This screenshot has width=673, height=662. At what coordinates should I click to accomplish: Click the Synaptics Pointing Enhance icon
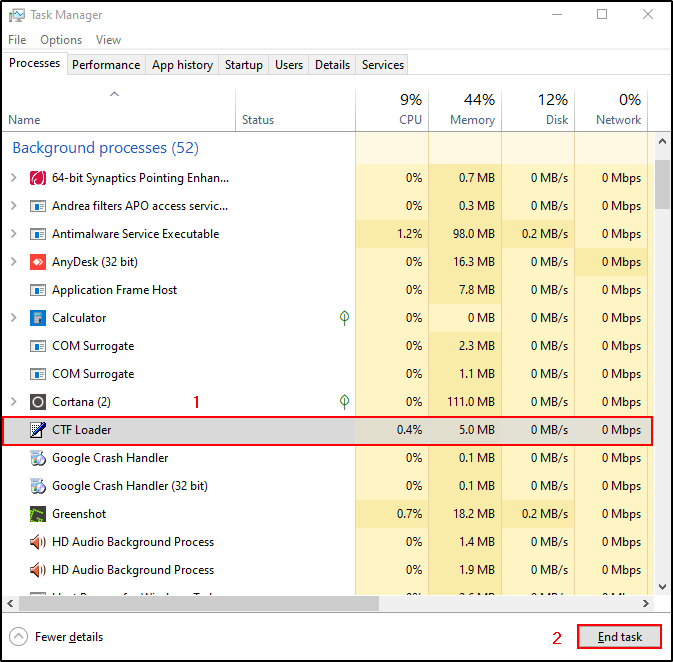click(x=38, y=178)
